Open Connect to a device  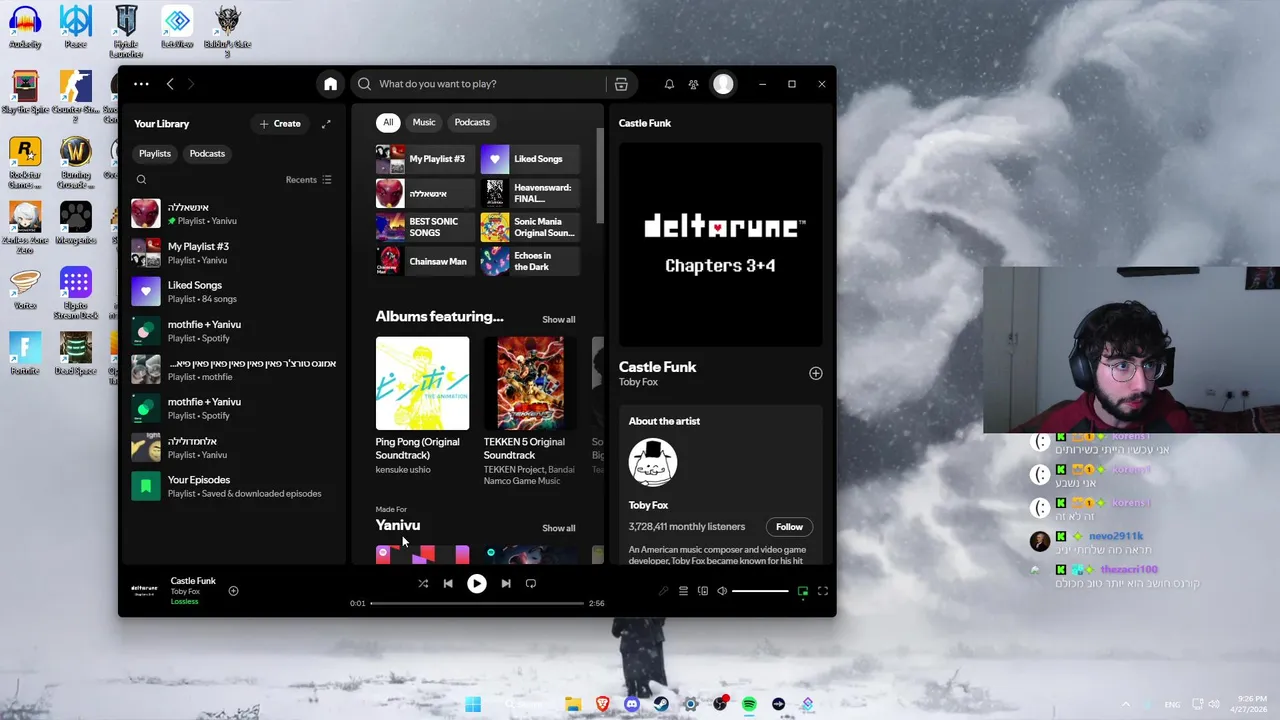point(703,591)
